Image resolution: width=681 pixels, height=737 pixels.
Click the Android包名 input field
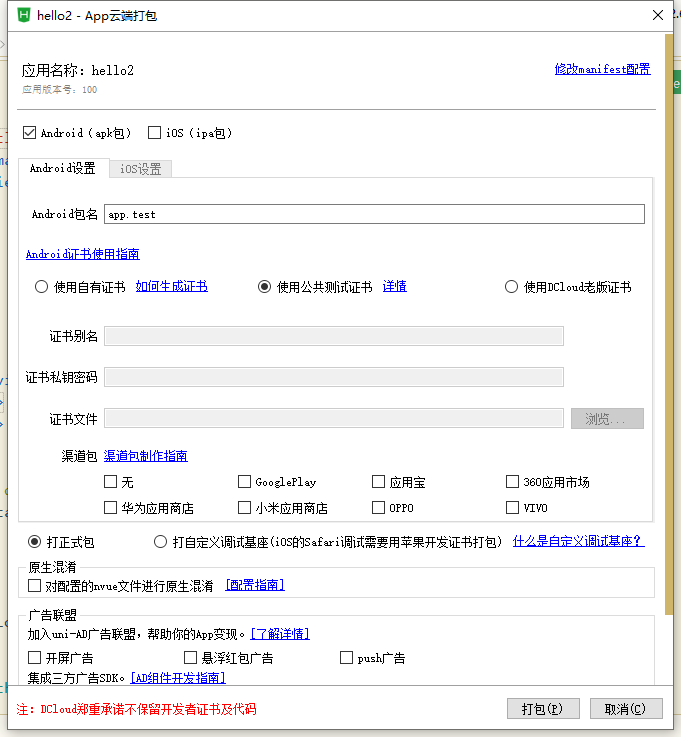[374, 214]
